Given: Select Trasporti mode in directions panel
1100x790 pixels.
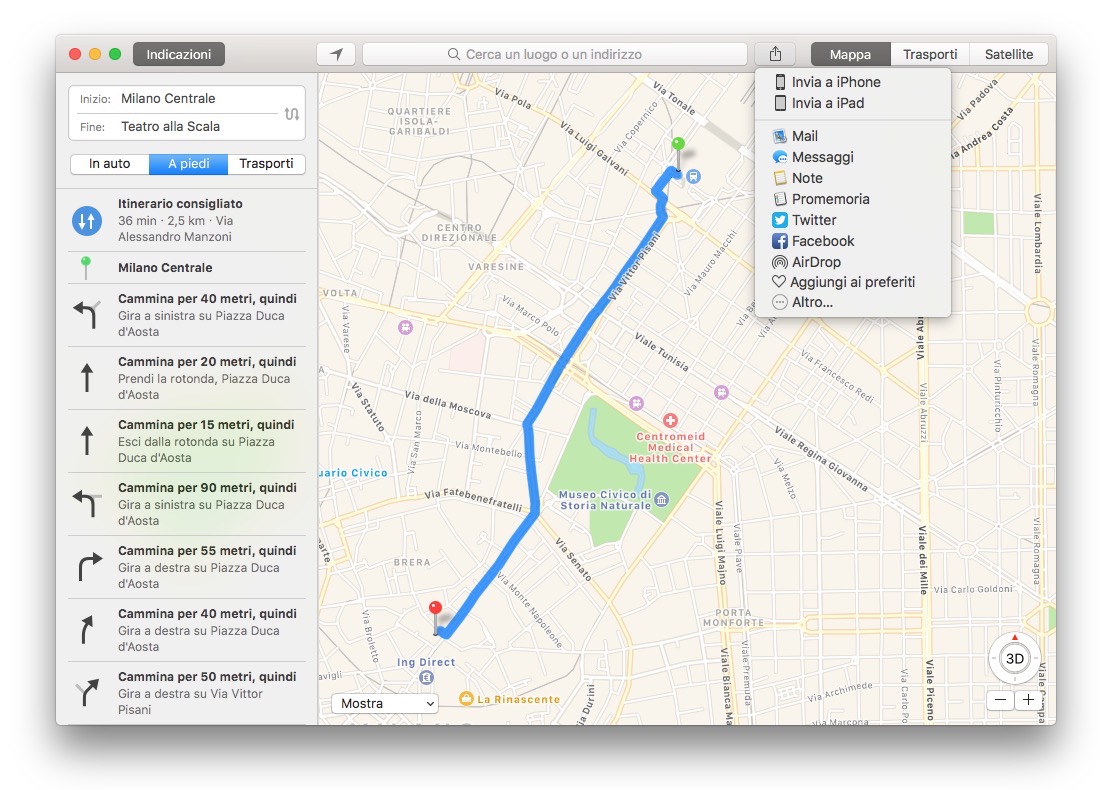Looking at the screenshot, I should point(267,163).
